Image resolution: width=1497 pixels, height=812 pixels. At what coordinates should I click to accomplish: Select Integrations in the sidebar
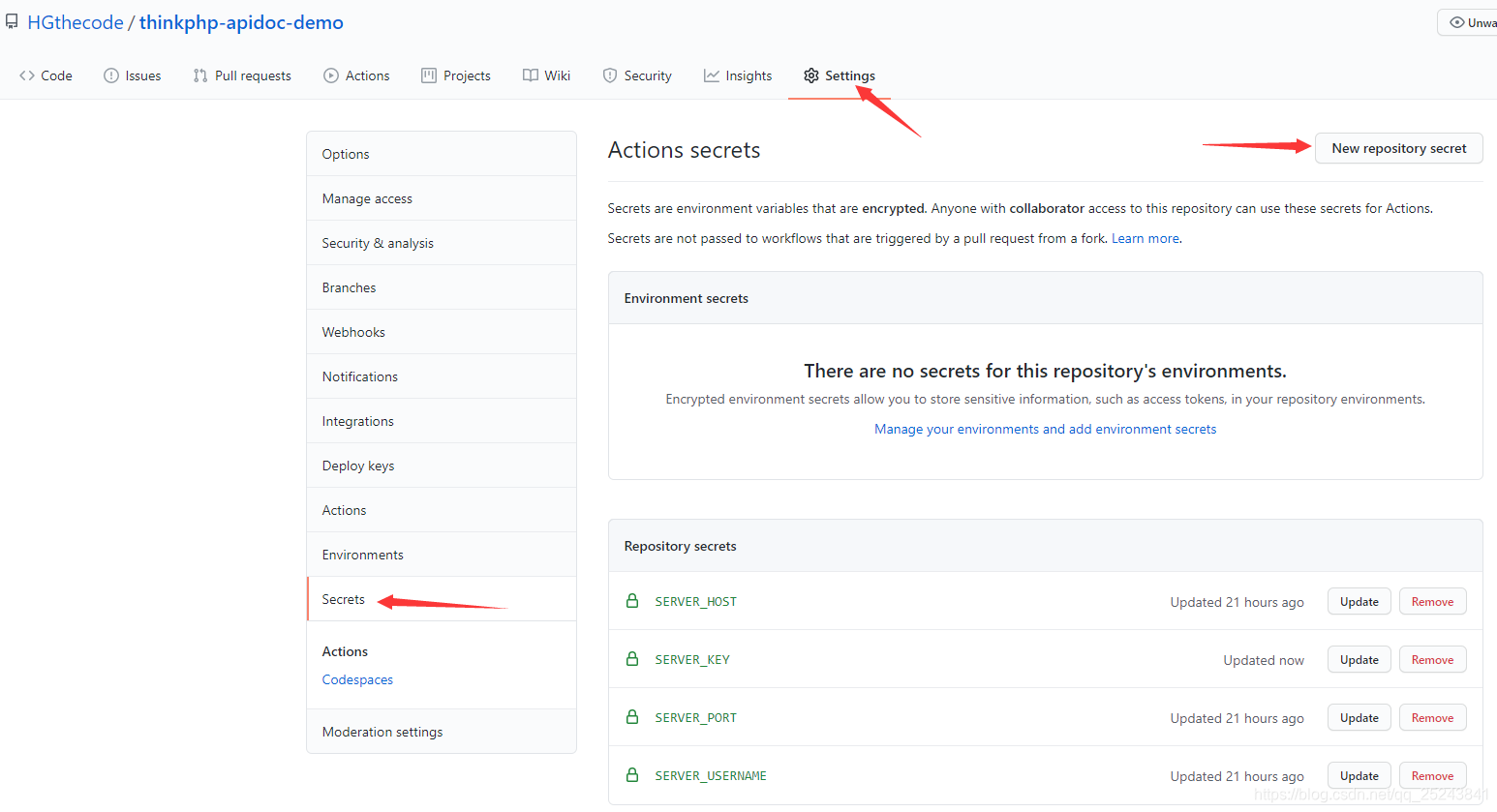tap(442, 421)
